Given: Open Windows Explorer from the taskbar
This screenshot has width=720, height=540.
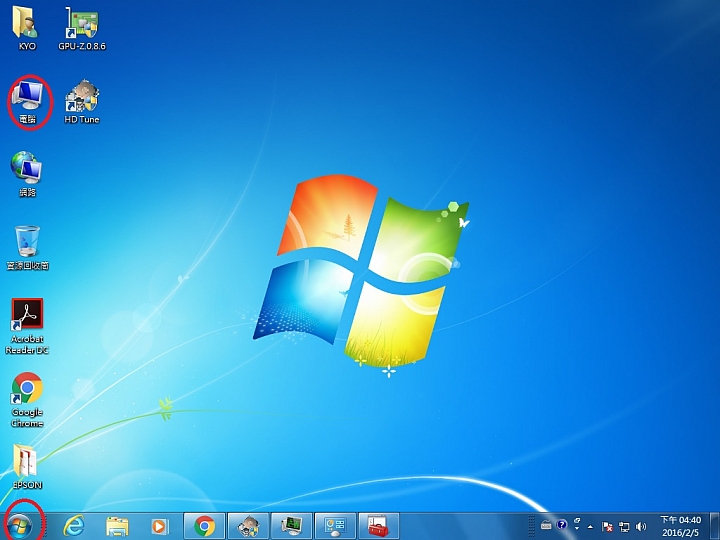Looking at the screenshot, I should click(117, 526).
